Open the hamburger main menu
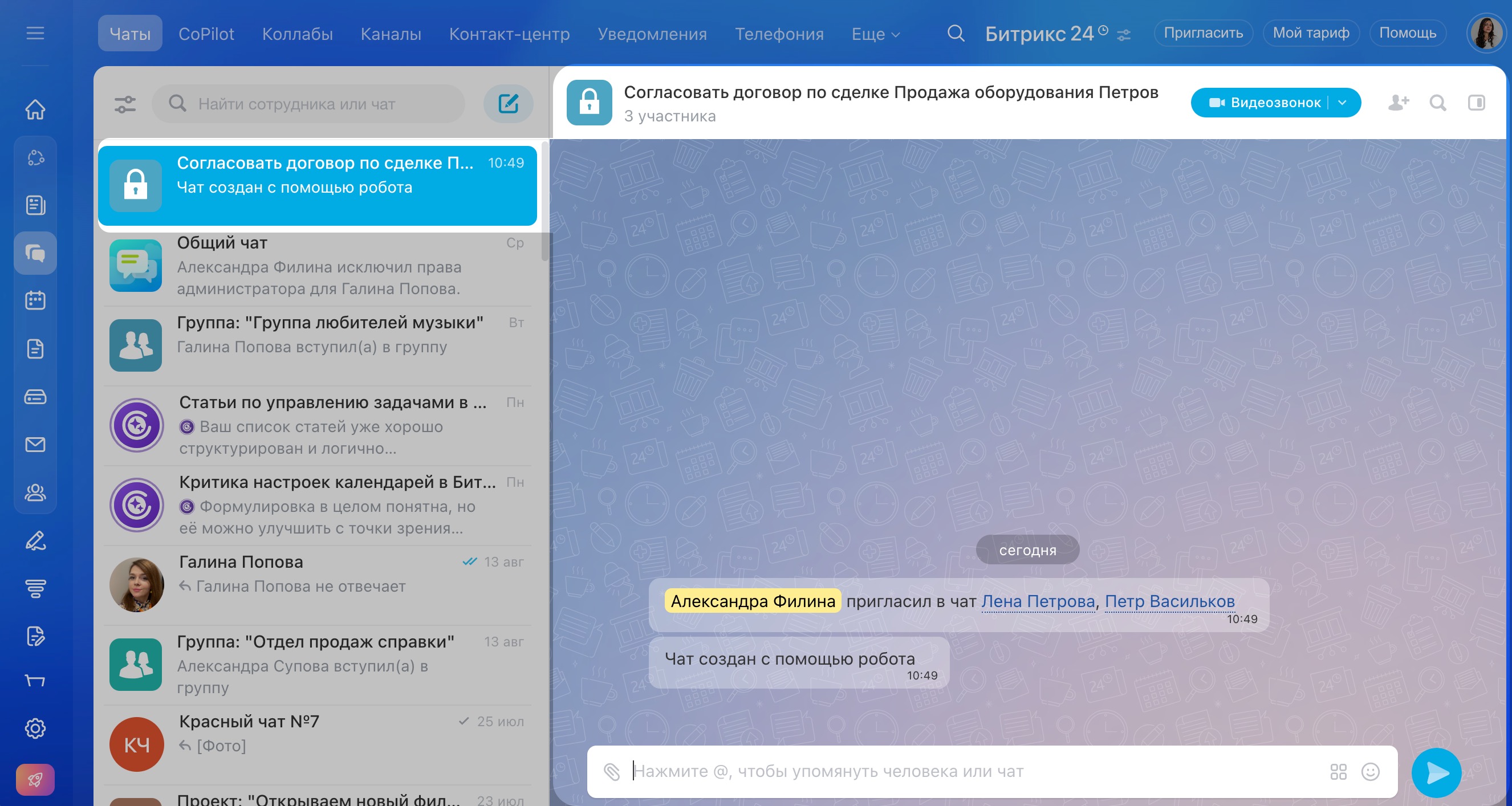Screen dimensions: 1512x806 point(35,33)
